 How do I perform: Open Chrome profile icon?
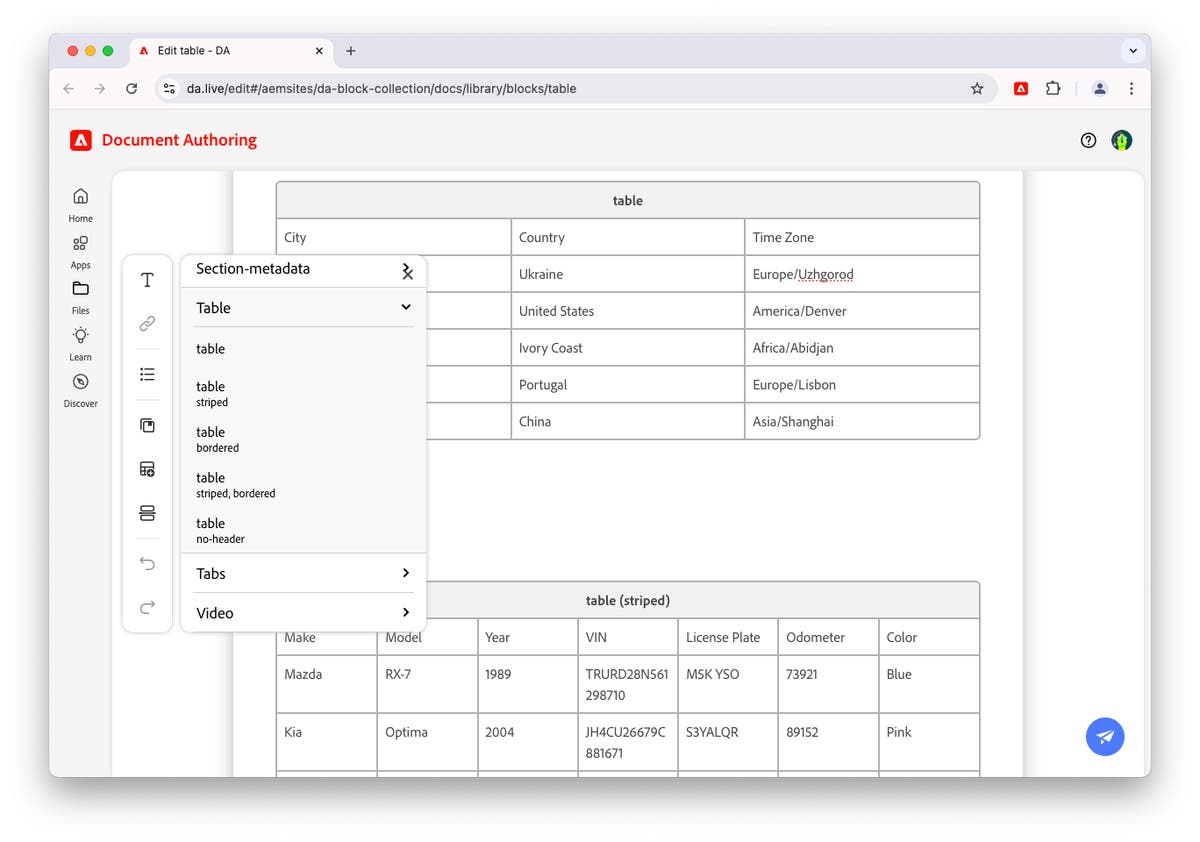point(1099,88)
